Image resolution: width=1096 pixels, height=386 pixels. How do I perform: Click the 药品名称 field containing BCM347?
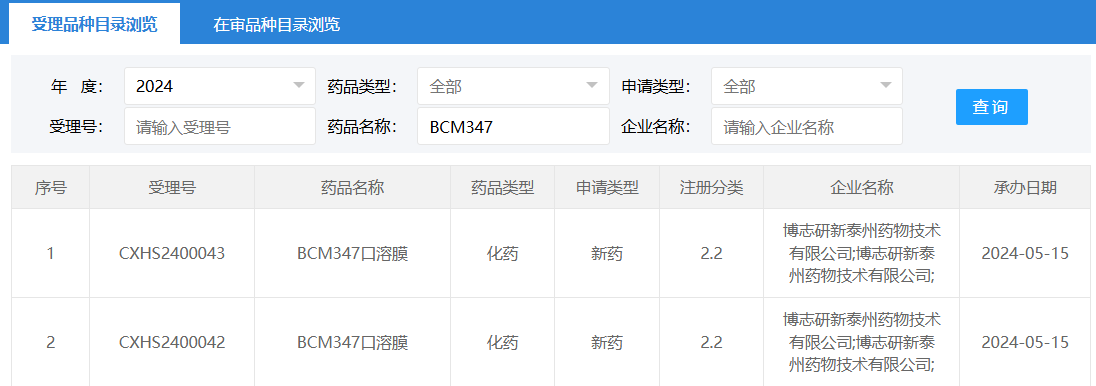click(513, 127)
